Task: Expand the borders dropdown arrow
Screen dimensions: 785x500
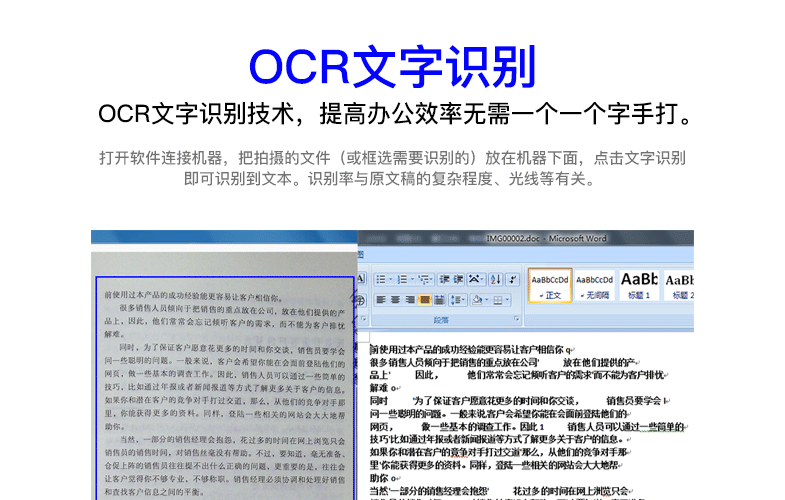Action: (x=507, y=300)
